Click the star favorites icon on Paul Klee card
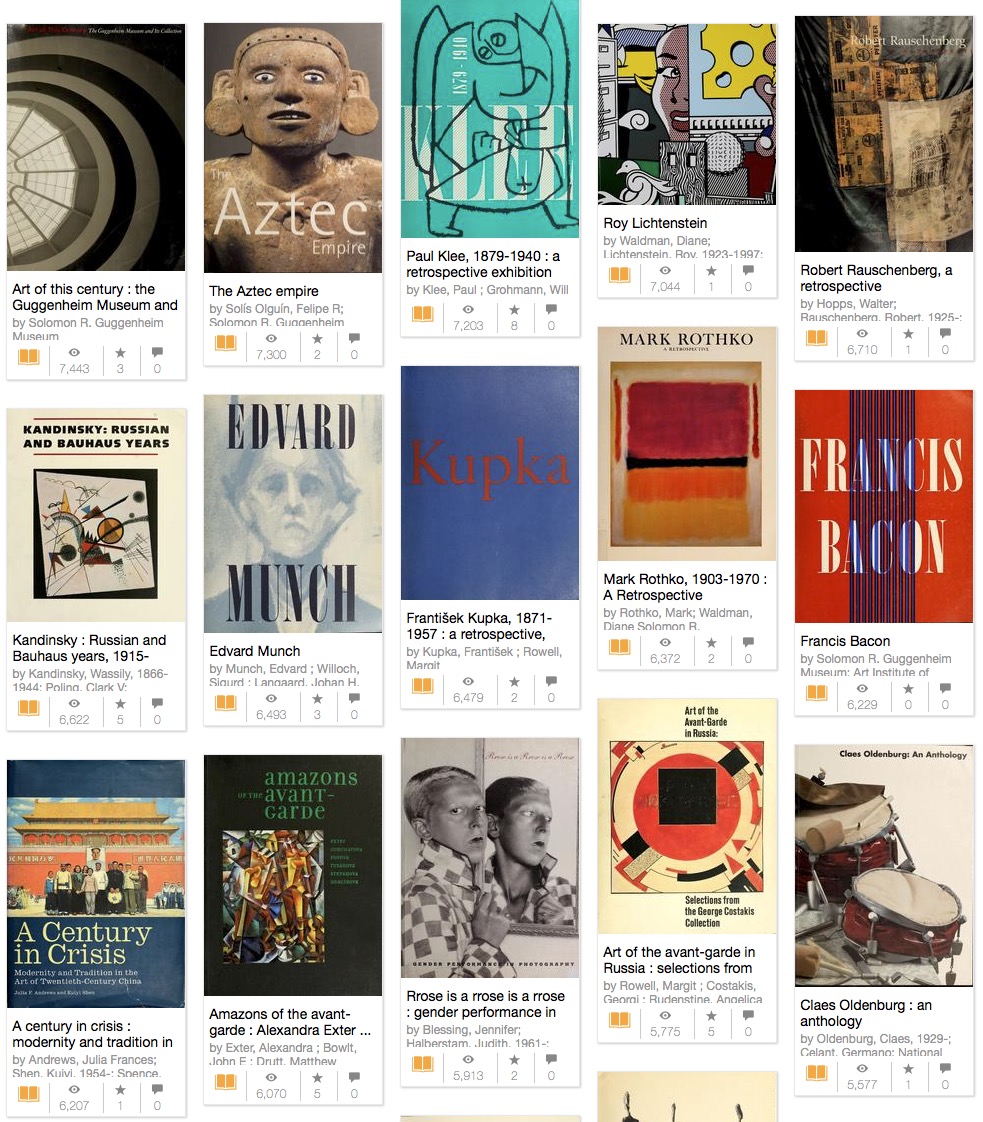Screen dimensions: 983x1122 [x=514, y=310]
